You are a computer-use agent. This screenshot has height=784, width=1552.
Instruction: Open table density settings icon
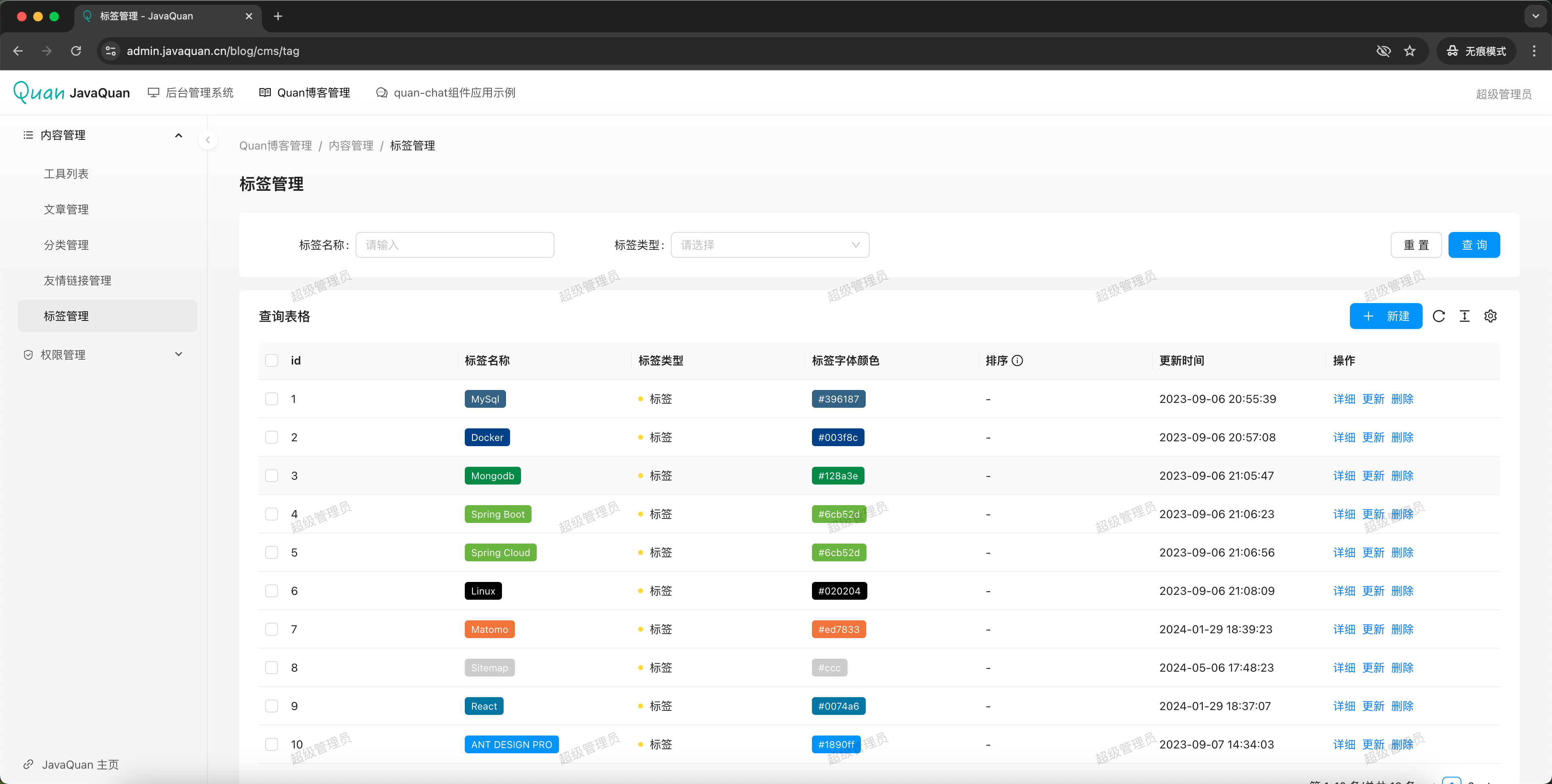click(x=1465, y=316)
